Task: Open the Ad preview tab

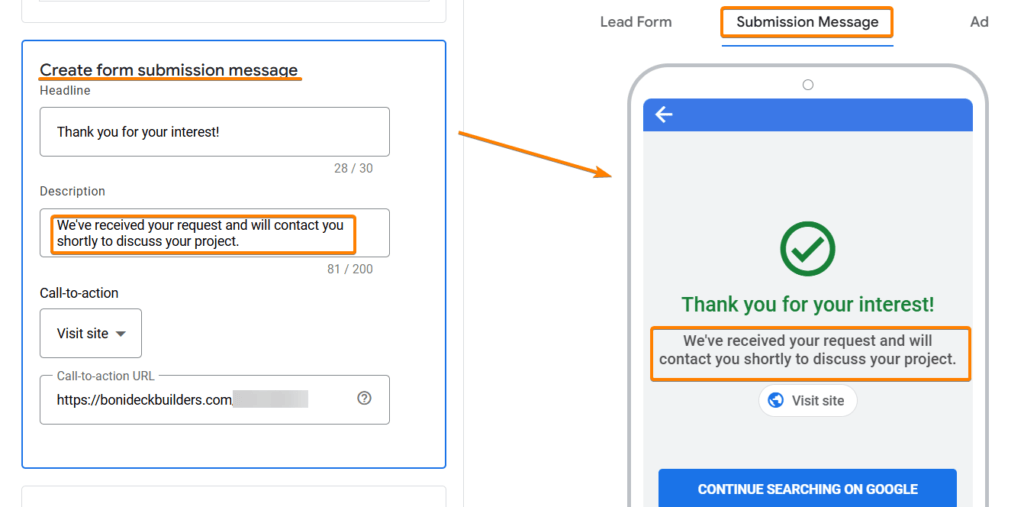Action: click(979, 22)
